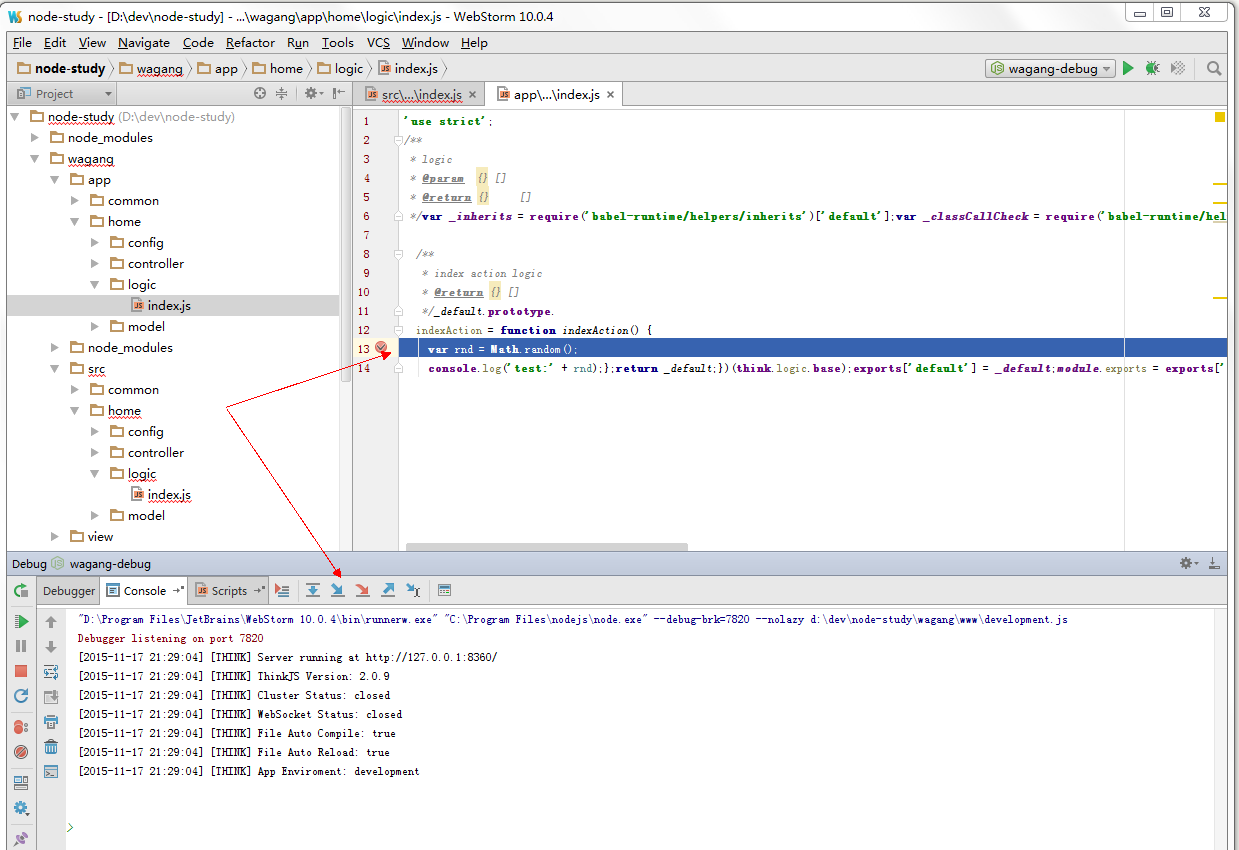
Task: Expand the common folder under app
Action: [x=75, y=200]
